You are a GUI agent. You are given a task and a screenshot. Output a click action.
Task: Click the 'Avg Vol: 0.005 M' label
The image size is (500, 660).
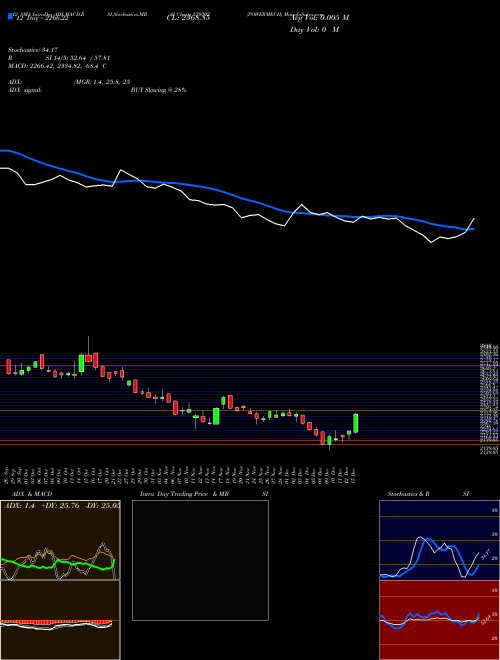[x=319, y=18]
